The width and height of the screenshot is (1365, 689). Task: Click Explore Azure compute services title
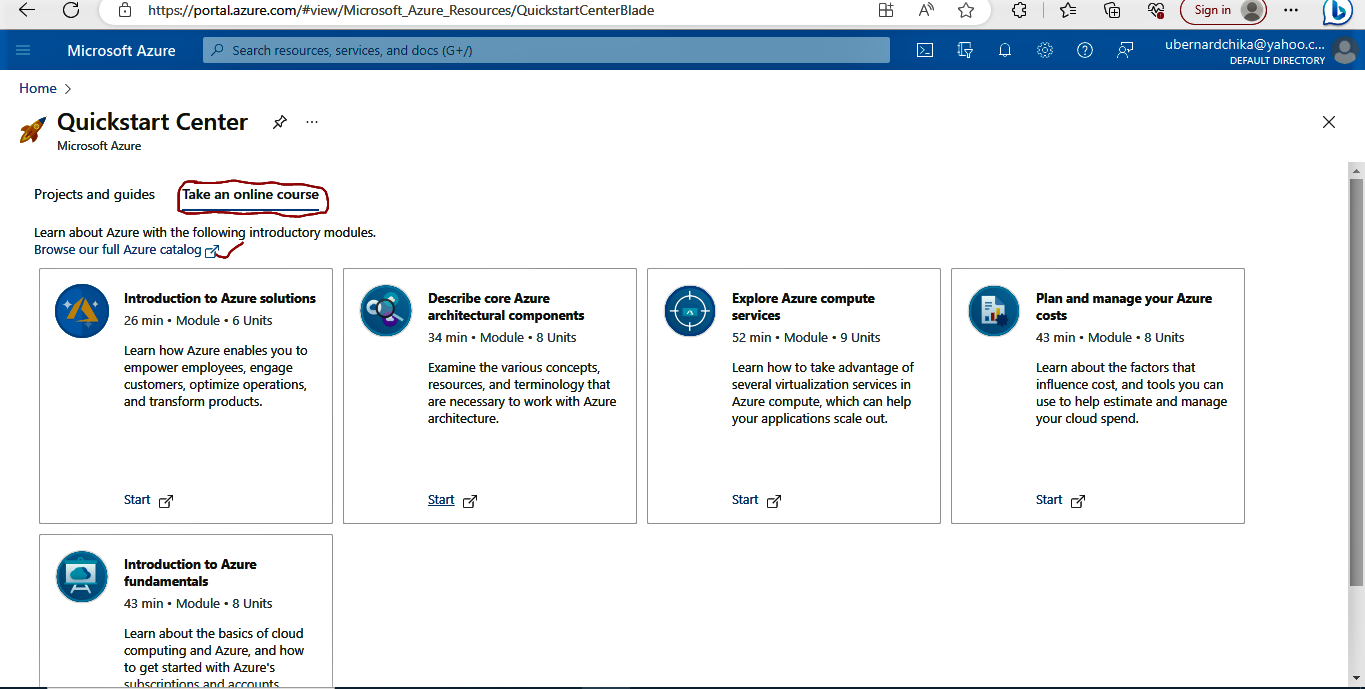803,307
